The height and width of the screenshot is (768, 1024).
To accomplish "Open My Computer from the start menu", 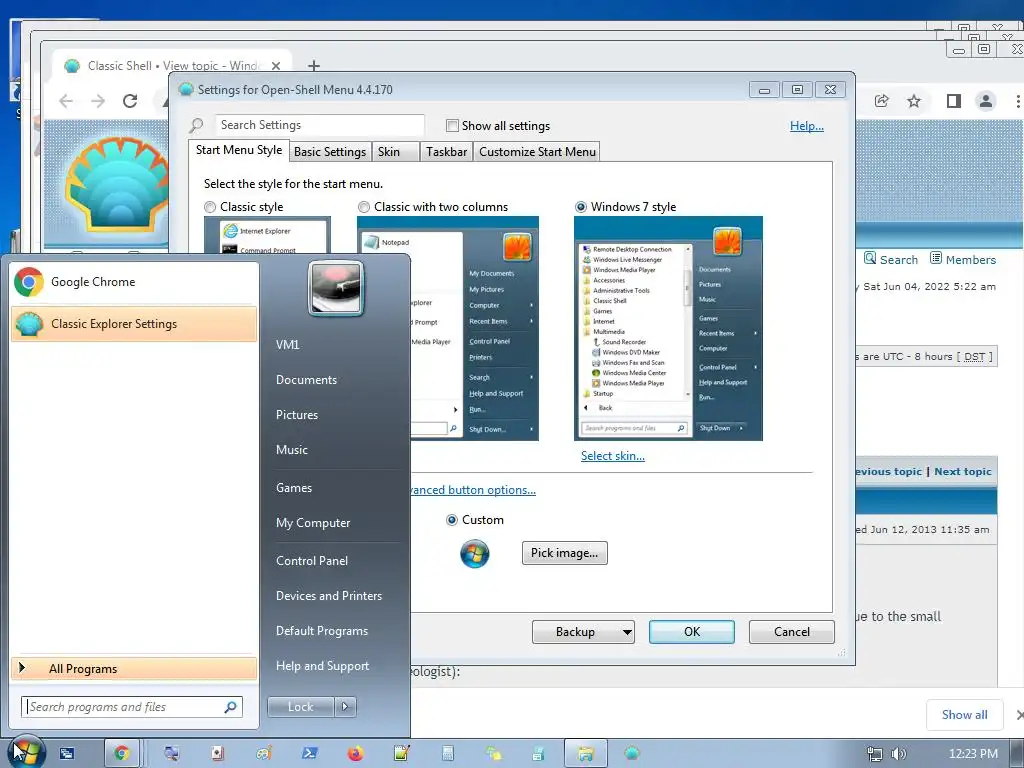I will point(313,523).
